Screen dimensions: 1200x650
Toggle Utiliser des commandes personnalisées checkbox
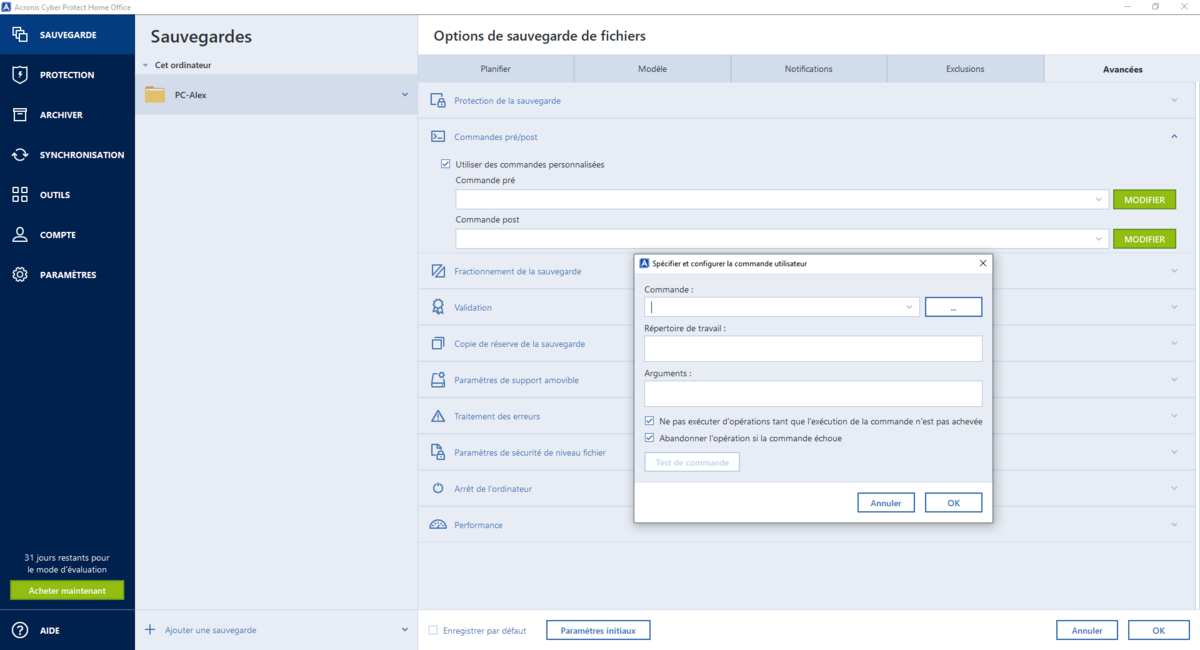click(x=446, y=164)
